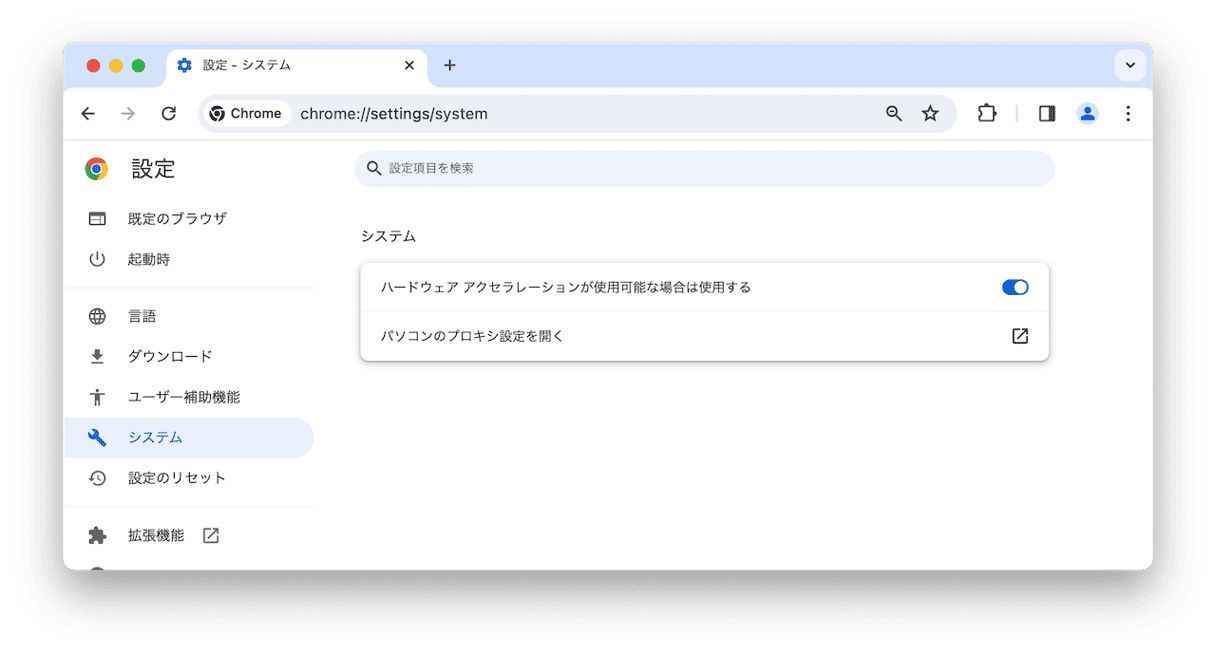Viewport: 1216px width, 653px height.
Task: Expand the tab search chevron dropdown
Action: click(1130, 65)
